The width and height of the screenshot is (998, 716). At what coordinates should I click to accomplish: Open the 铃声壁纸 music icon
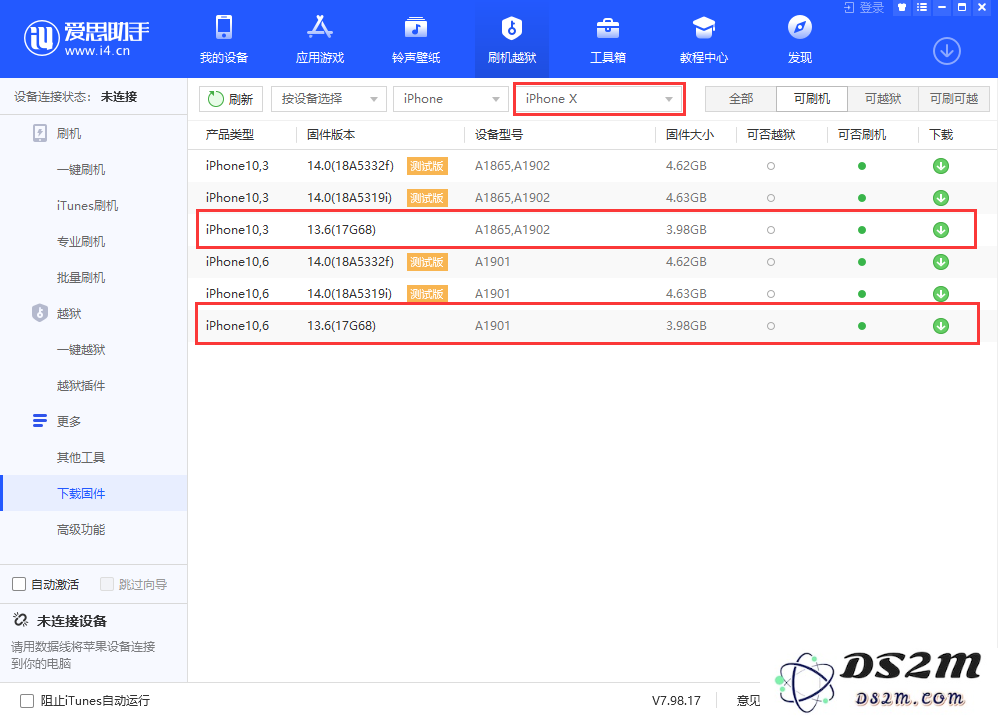416,28
